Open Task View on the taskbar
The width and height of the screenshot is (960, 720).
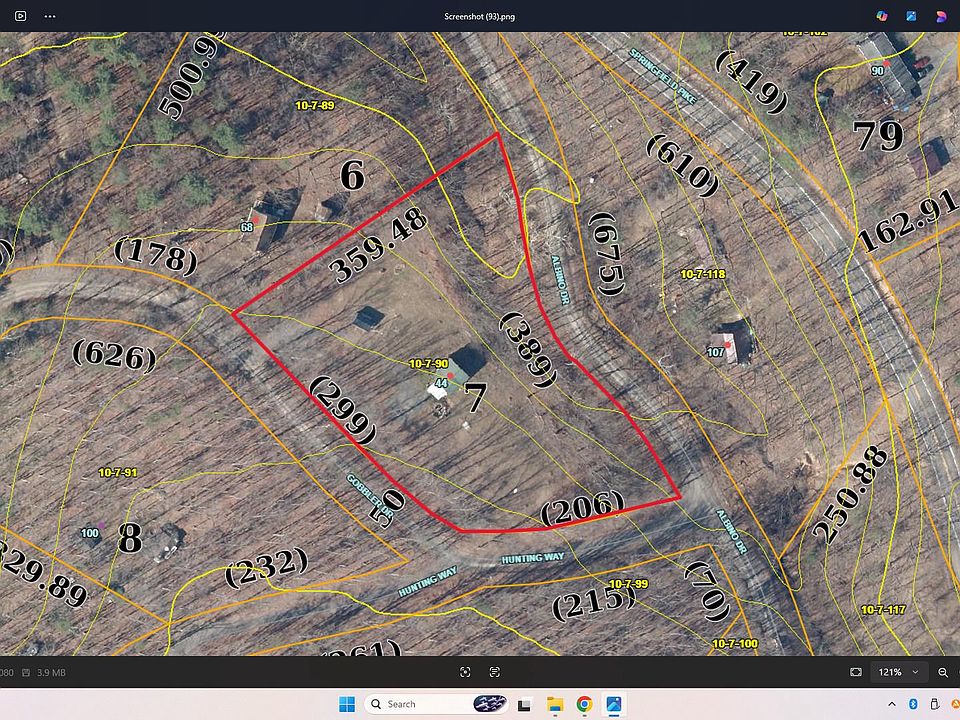(523, 704)
